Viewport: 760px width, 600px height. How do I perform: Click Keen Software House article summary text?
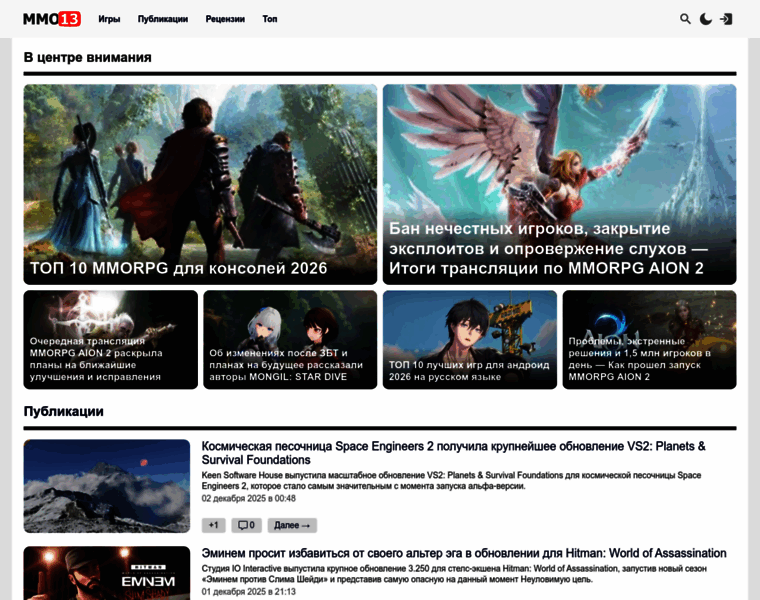click(451, 480)
